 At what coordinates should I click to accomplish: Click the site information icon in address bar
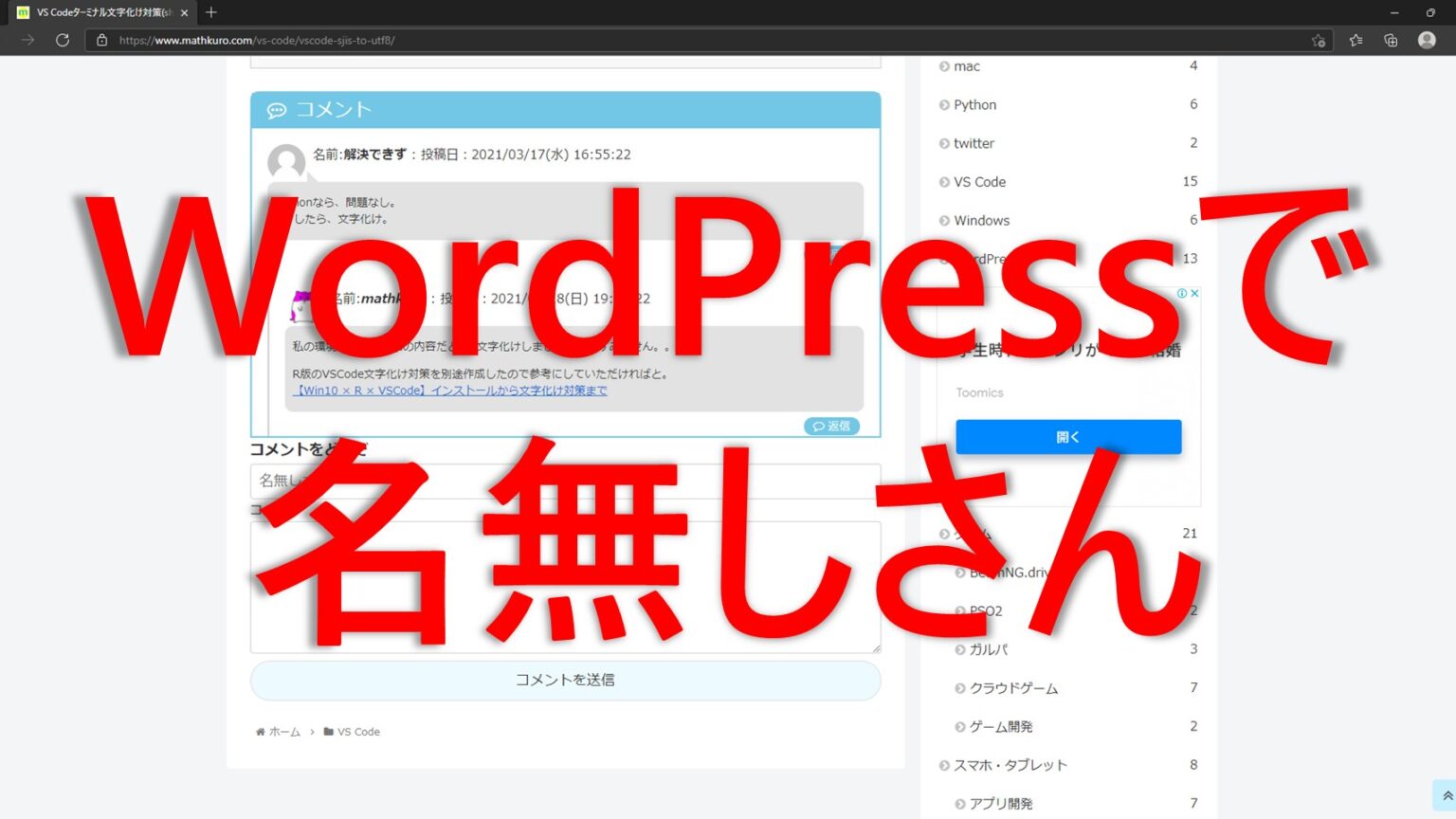[x=101, y=41]
